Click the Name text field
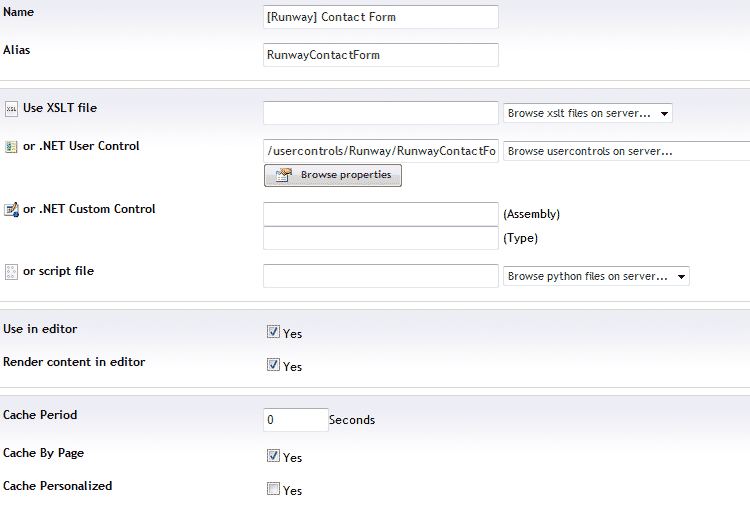 [x=381, y=17]
